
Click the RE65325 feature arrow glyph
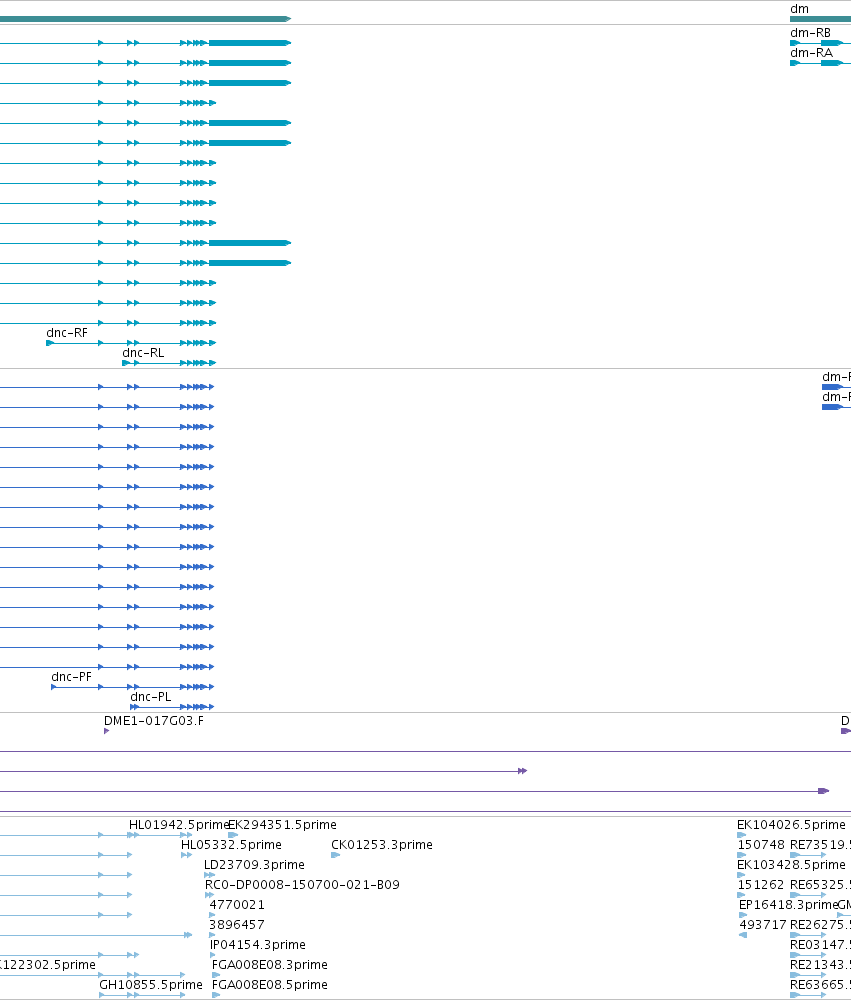click(808, 895)
